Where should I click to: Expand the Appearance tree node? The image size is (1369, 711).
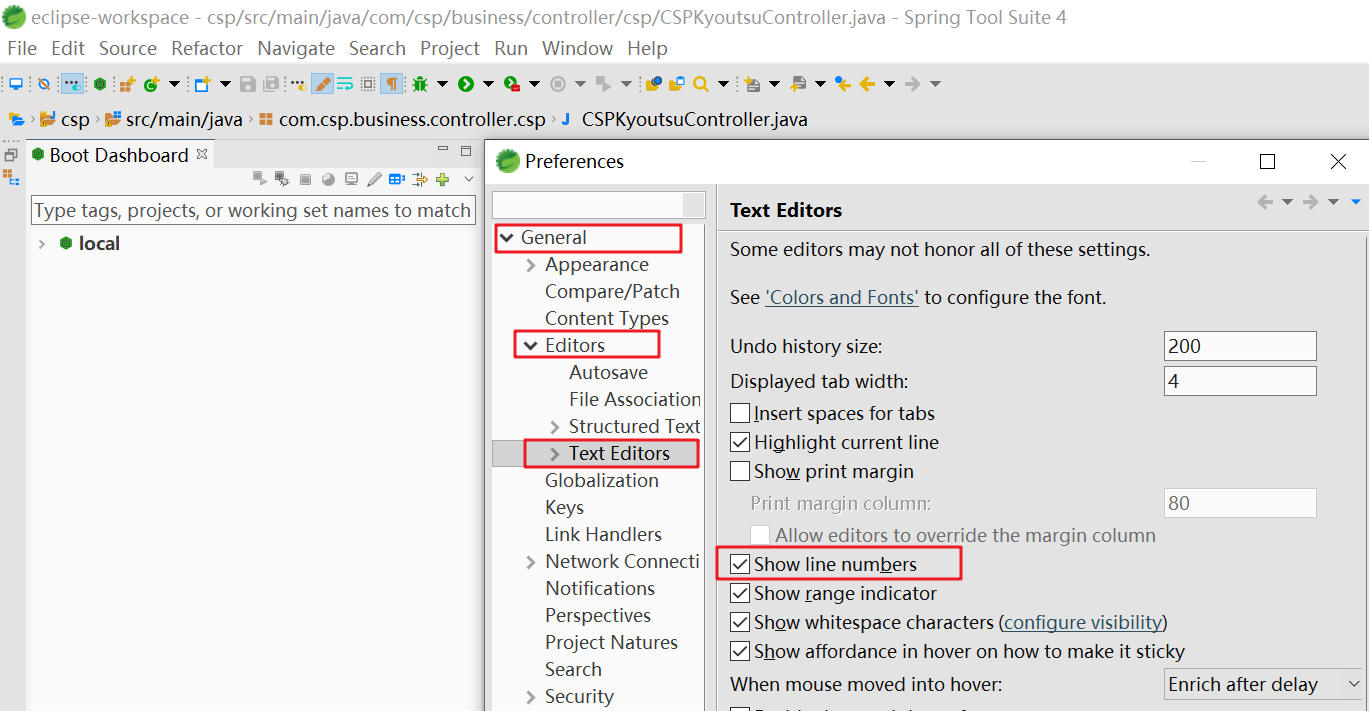(x=531, y=265)
